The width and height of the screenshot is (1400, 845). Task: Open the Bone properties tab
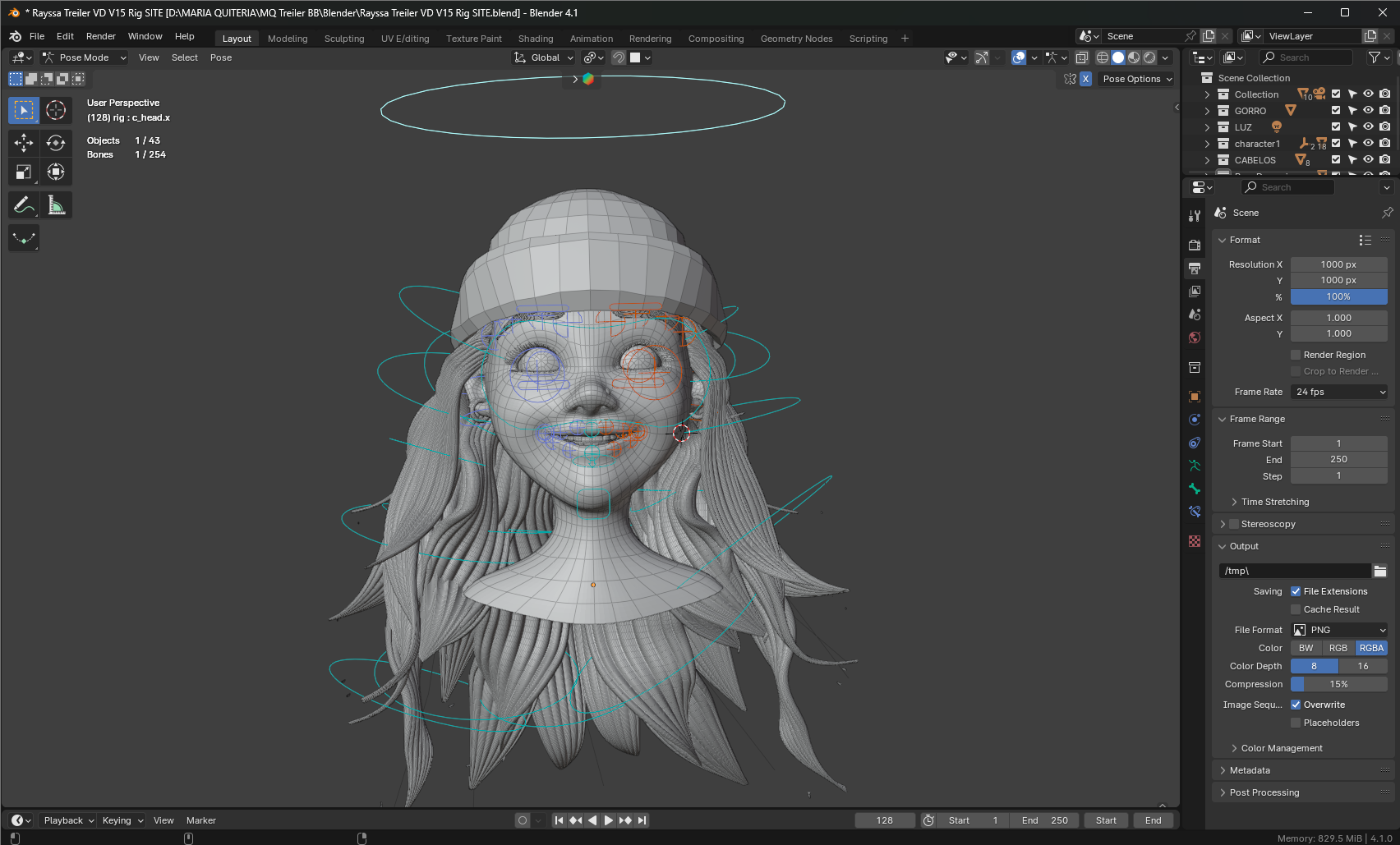[1195, 489]
